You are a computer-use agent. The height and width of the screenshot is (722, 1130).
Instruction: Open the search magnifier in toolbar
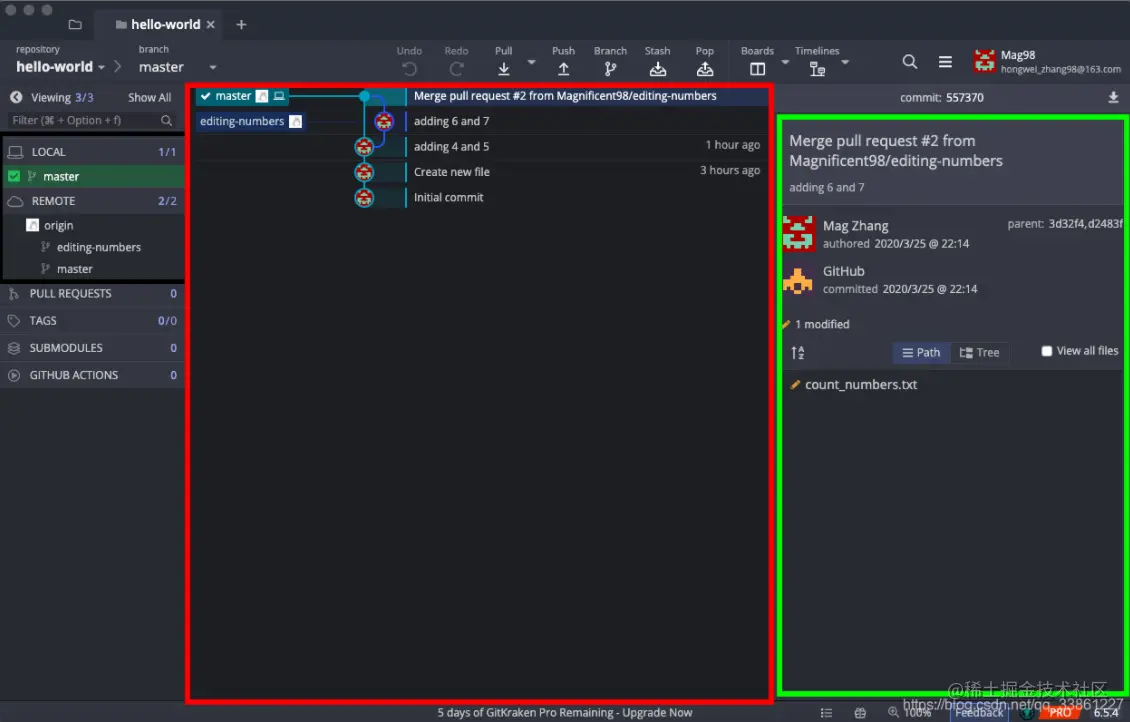click(909, 62)
